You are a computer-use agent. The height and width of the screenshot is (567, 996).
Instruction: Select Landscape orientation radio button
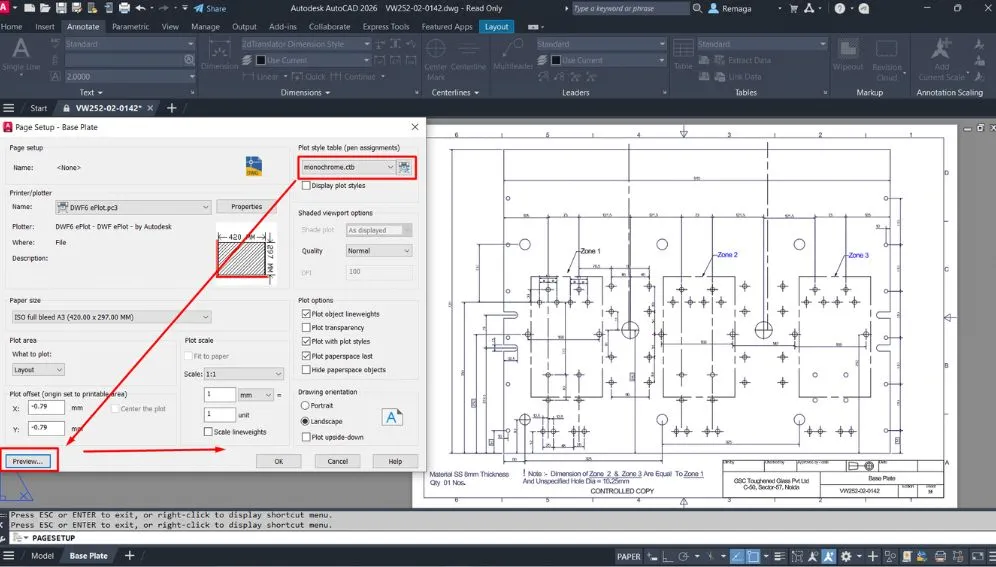(305, 421)
